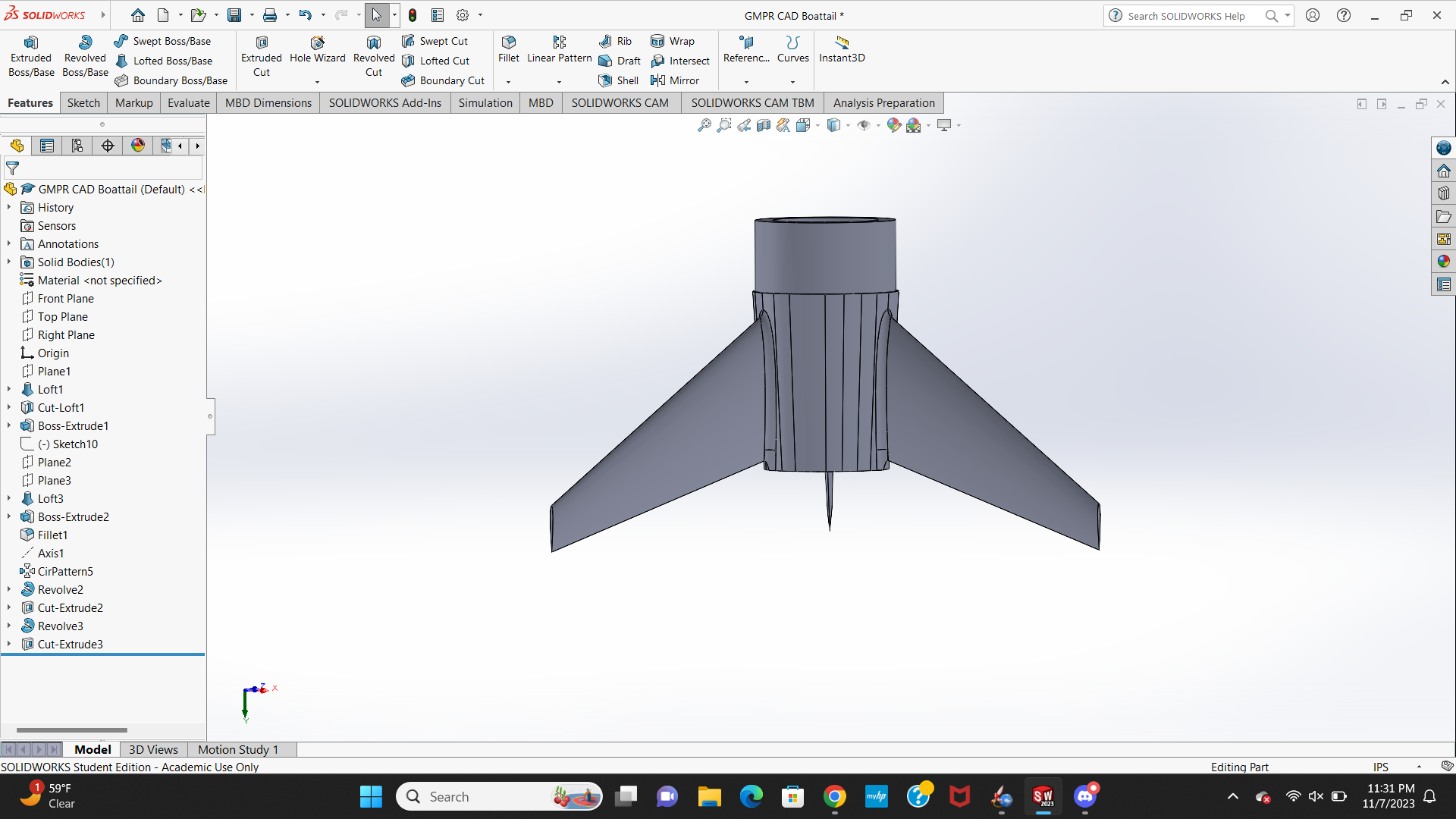Click the Linear Pattern tool
This screenshot has width=1456, height=819.
click(560, 50)
